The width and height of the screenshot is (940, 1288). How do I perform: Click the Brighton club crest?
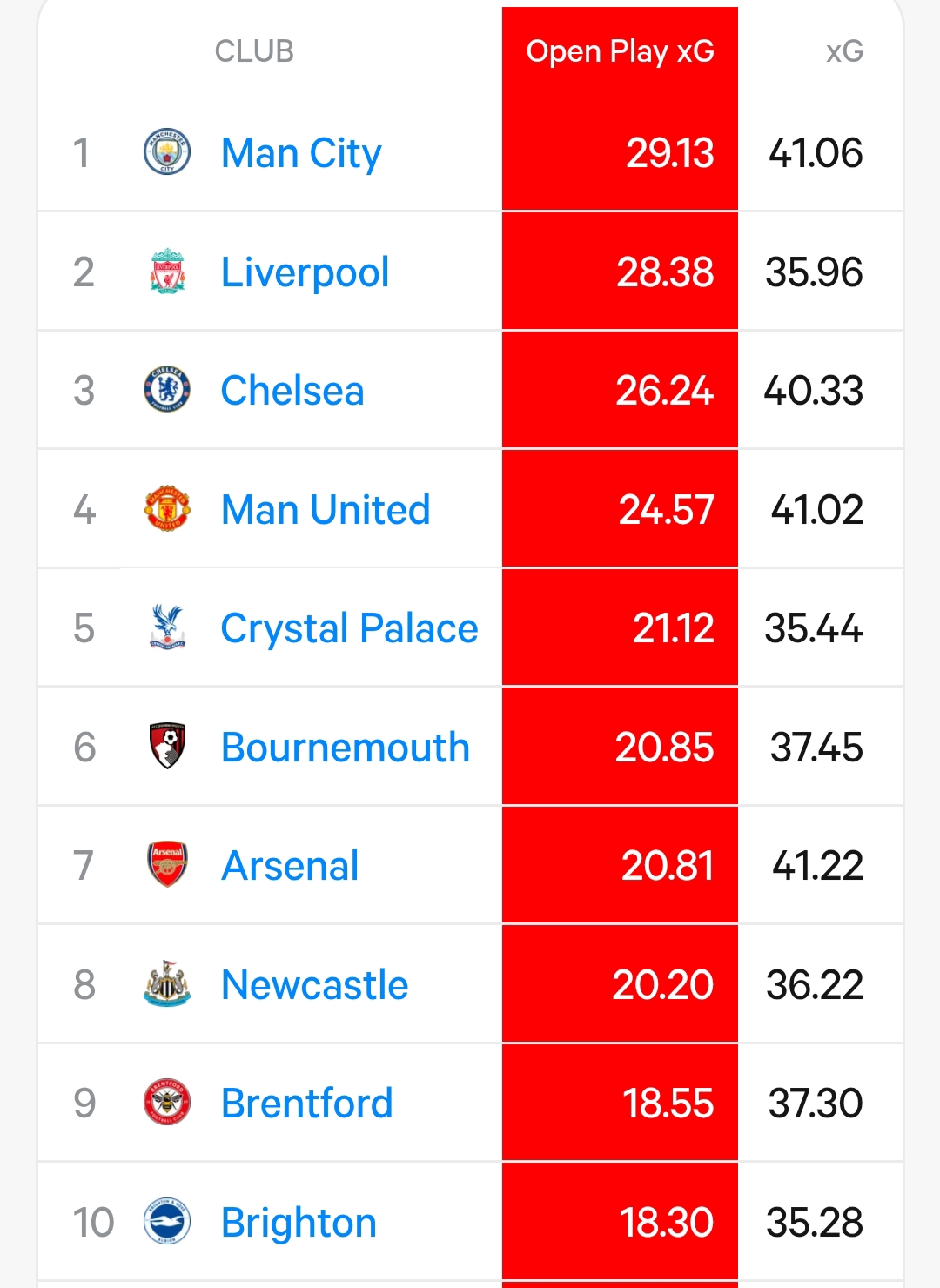tap(166, 1222)
